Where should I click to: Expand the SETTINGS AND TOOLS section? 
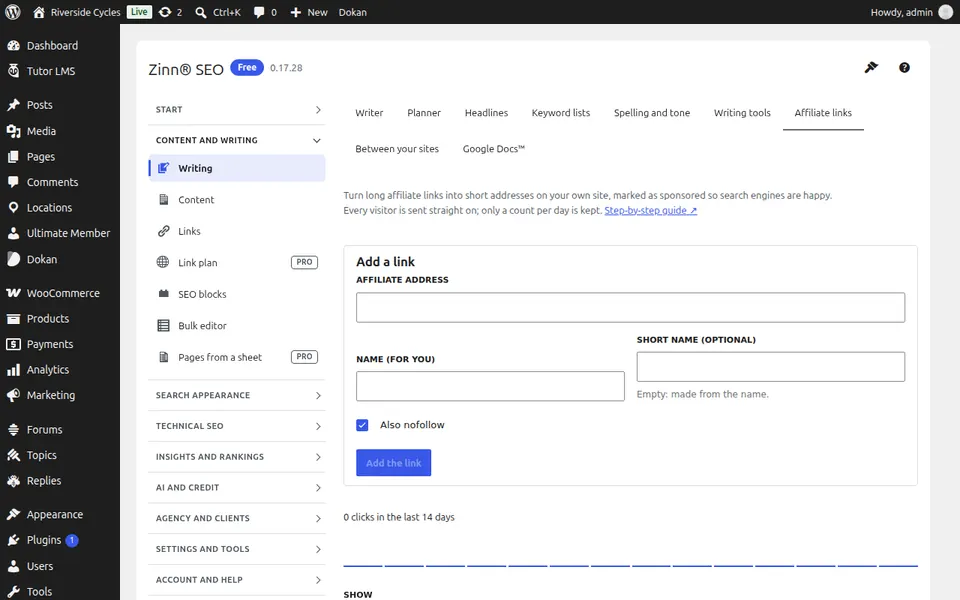click(236, 549)
